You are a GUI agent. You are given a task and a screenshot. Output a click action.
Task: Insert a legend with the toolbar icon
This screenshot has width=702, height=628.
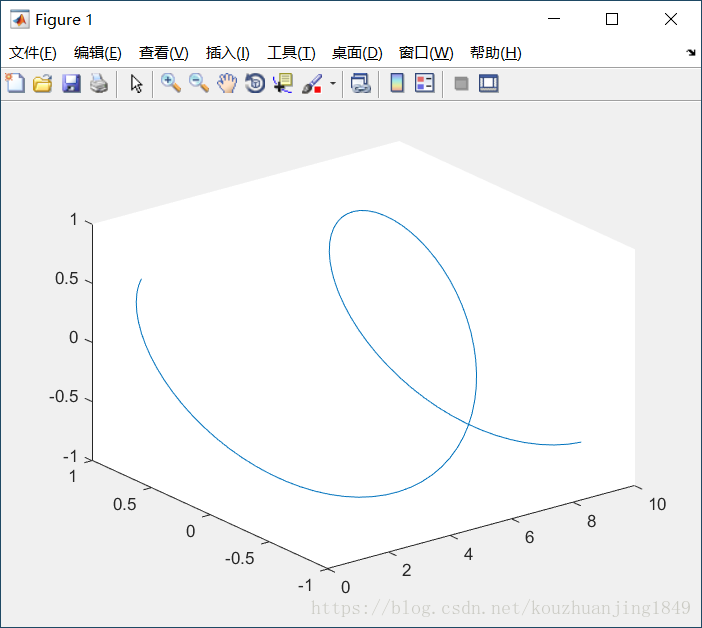pos(424,83)
